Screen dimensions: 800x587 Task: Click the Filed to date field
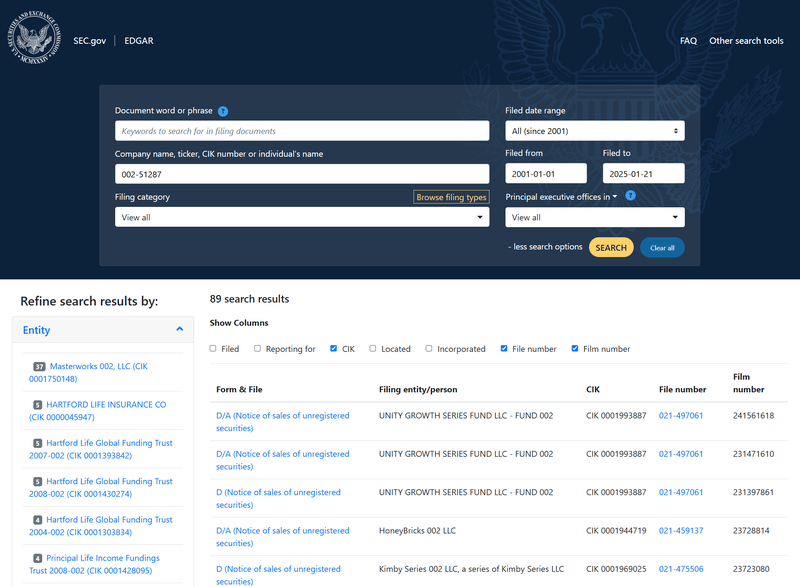pyautogui.click(x=643, y=173)
